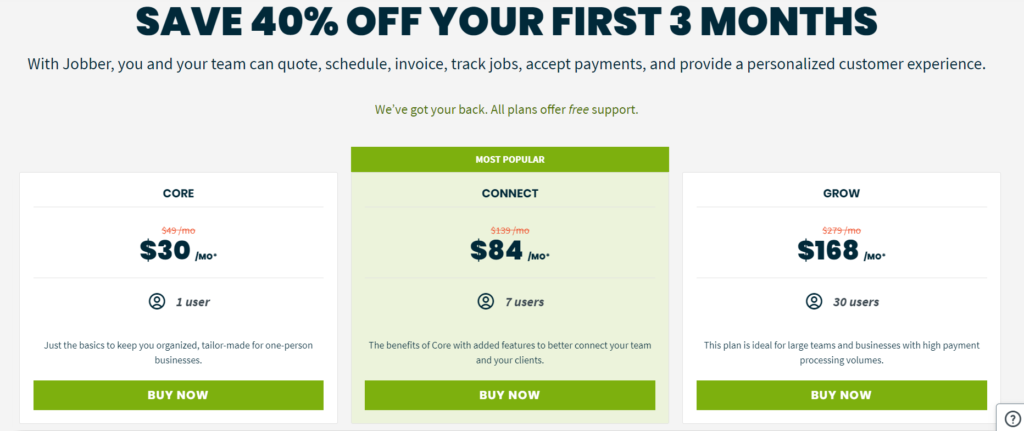Click the crossed-out $279 /mo price
The height and width of the screenshot is (431, 1024).
[x=841, y=231]
